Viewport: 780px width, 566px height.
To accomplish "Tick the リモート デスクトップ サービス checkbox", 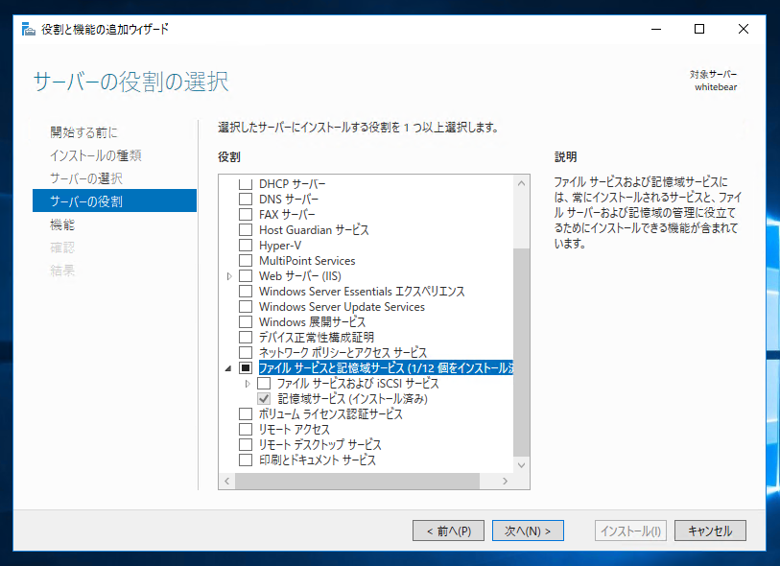I will coord(245,445).
